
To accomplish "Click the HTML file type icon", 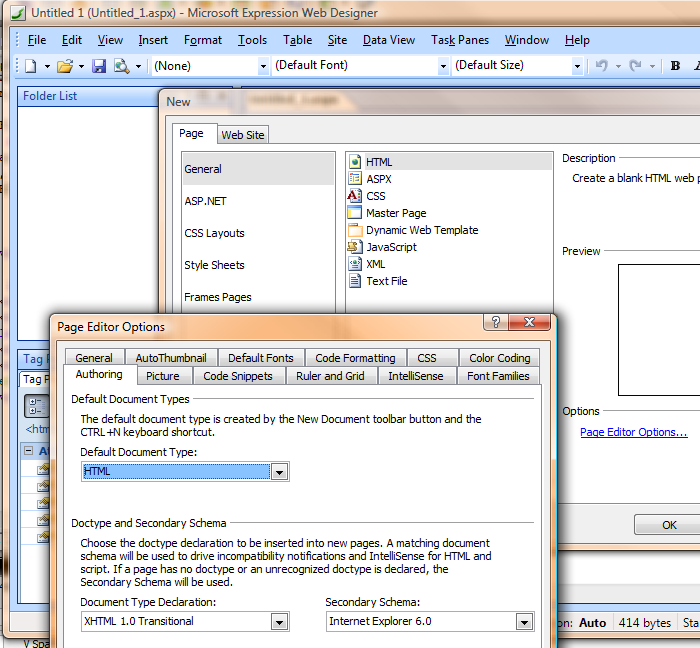I will coord(354,162).
